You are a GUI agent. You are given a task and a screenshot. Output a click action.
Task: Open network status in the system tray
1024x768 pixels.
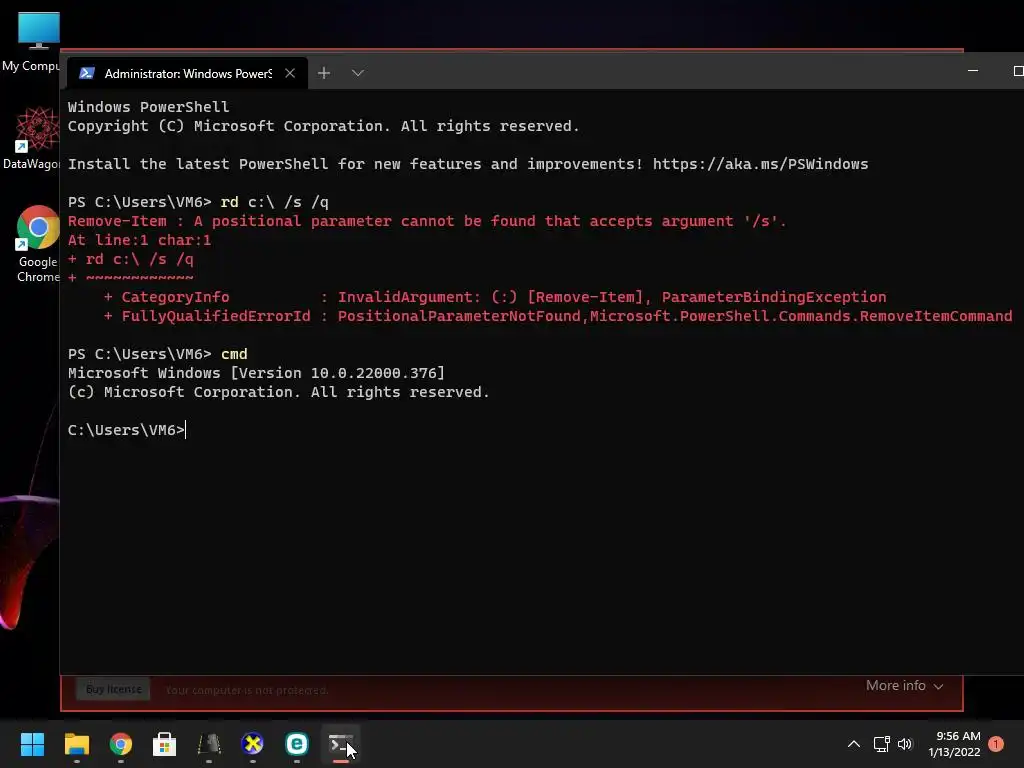click(x=882, y=744)
